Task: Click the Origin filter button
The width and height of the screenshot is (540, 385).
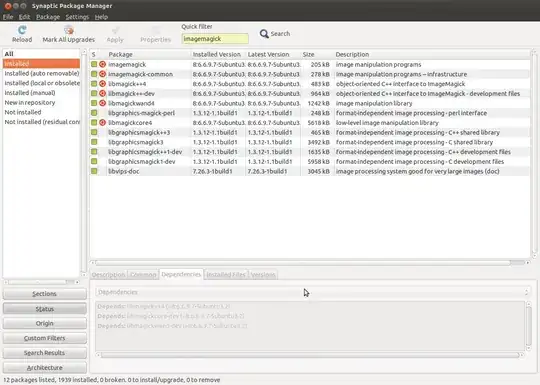Action: click(x=44, y=323)
